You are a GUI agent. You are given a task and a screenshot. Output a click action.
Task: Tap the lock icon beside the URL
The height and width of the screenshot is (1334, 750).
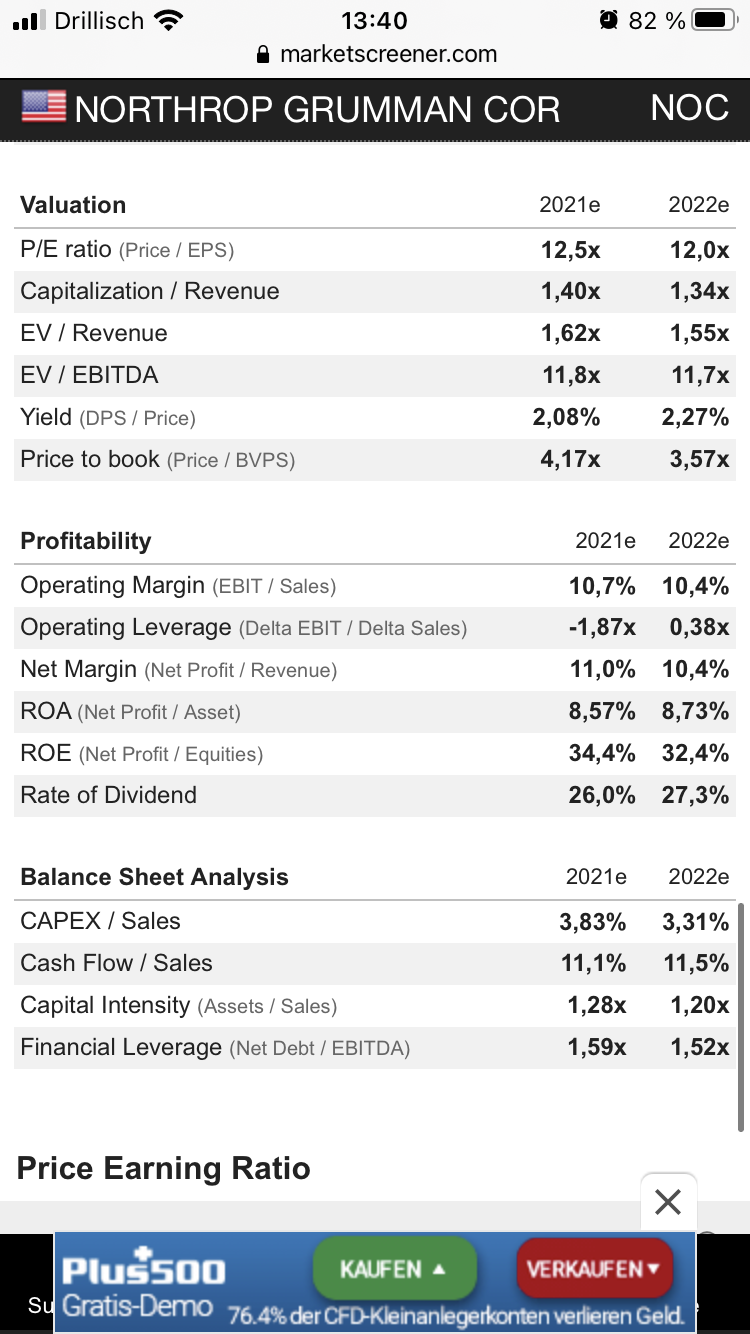(x=264, y=55)
